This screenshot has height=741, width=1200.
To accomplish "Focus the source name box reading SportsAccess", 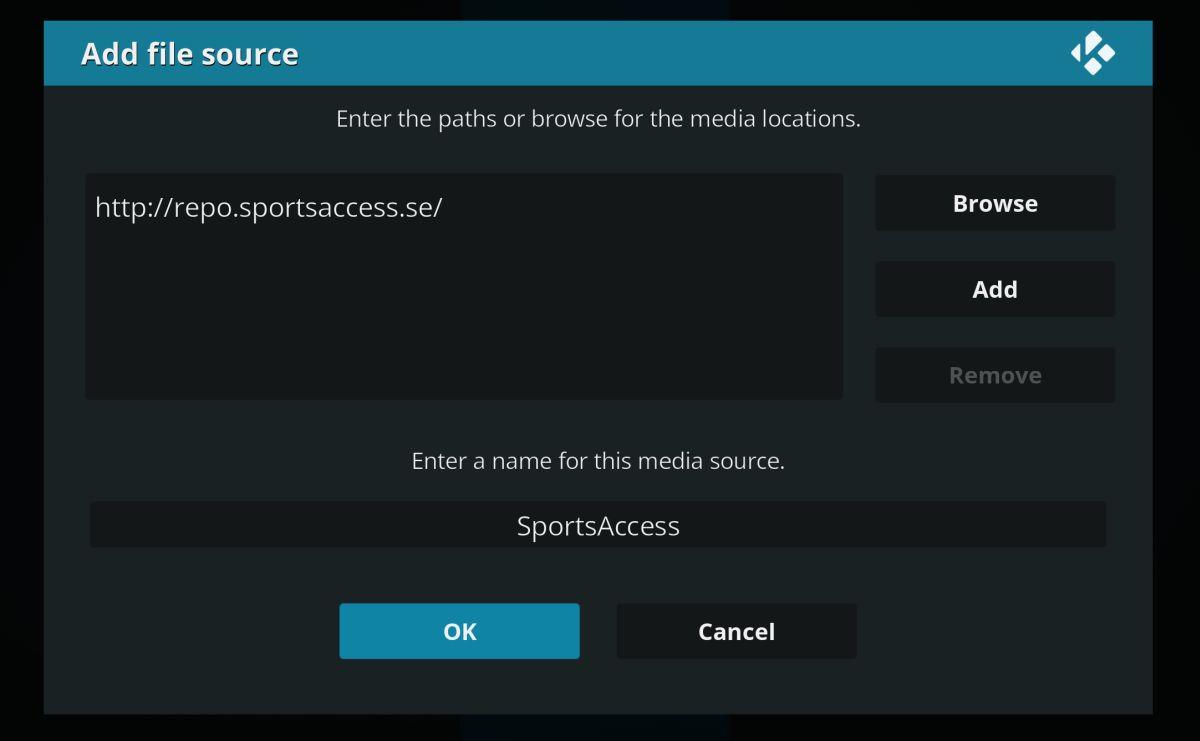I will pos(598,525).
